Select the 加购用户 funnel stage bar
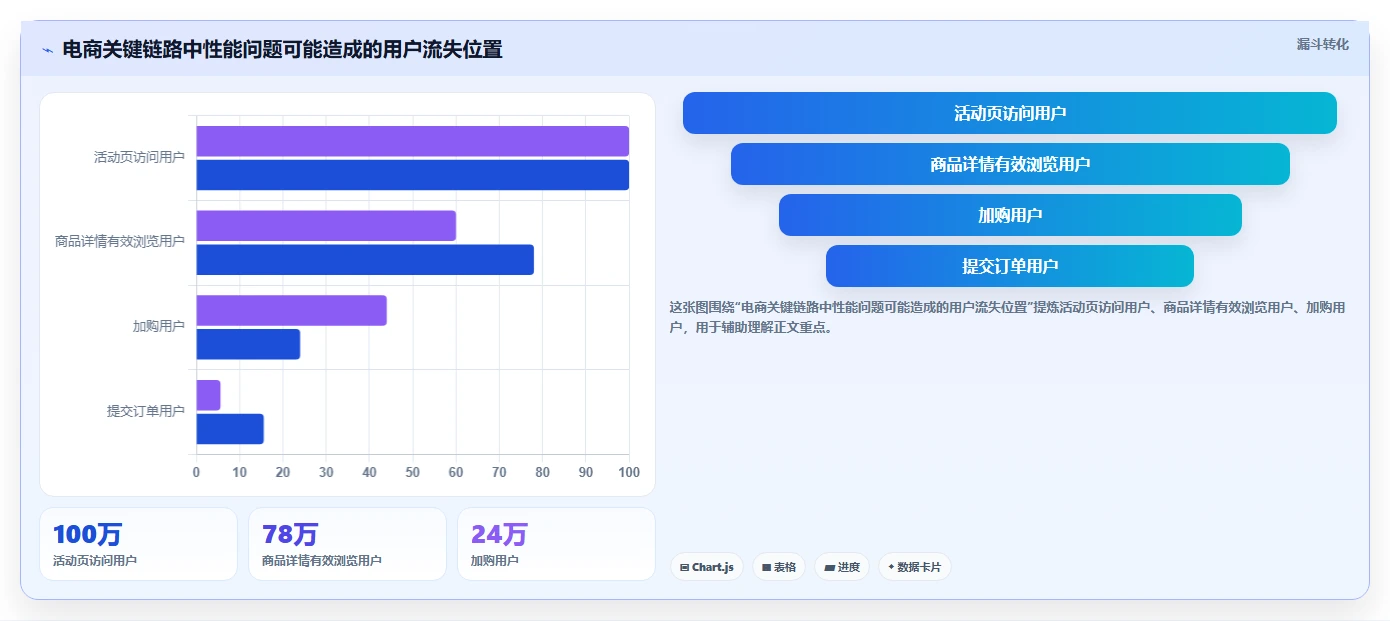This screenshot has height=621, width=1390. (1010, 215)
